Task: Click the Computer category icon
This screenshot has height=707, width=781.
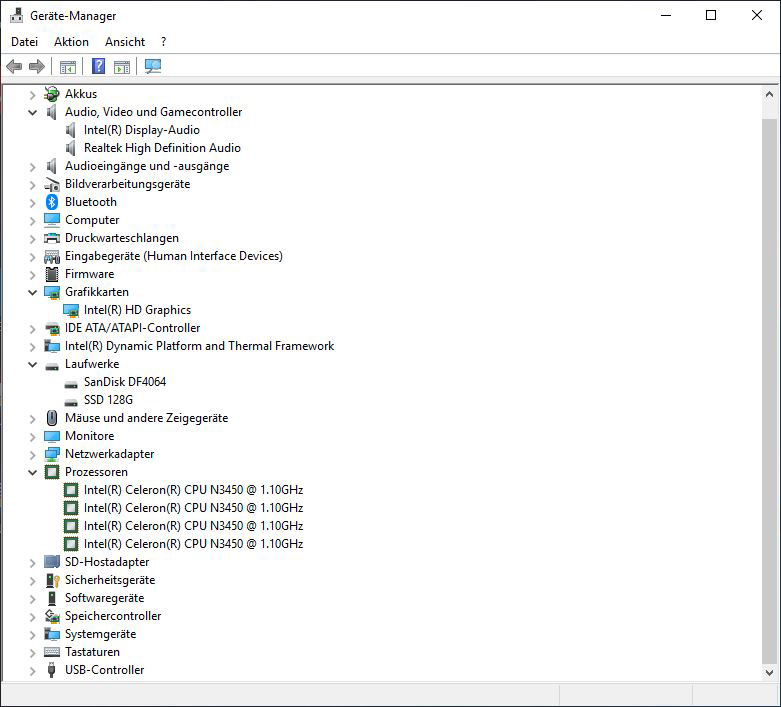Action: point(52,220)
